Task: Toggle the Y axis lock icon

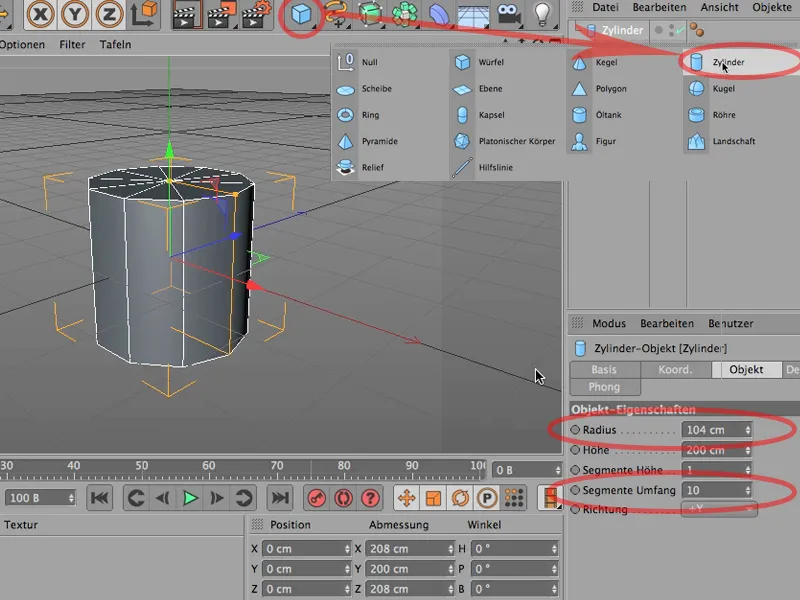Action: click(75, 14)
